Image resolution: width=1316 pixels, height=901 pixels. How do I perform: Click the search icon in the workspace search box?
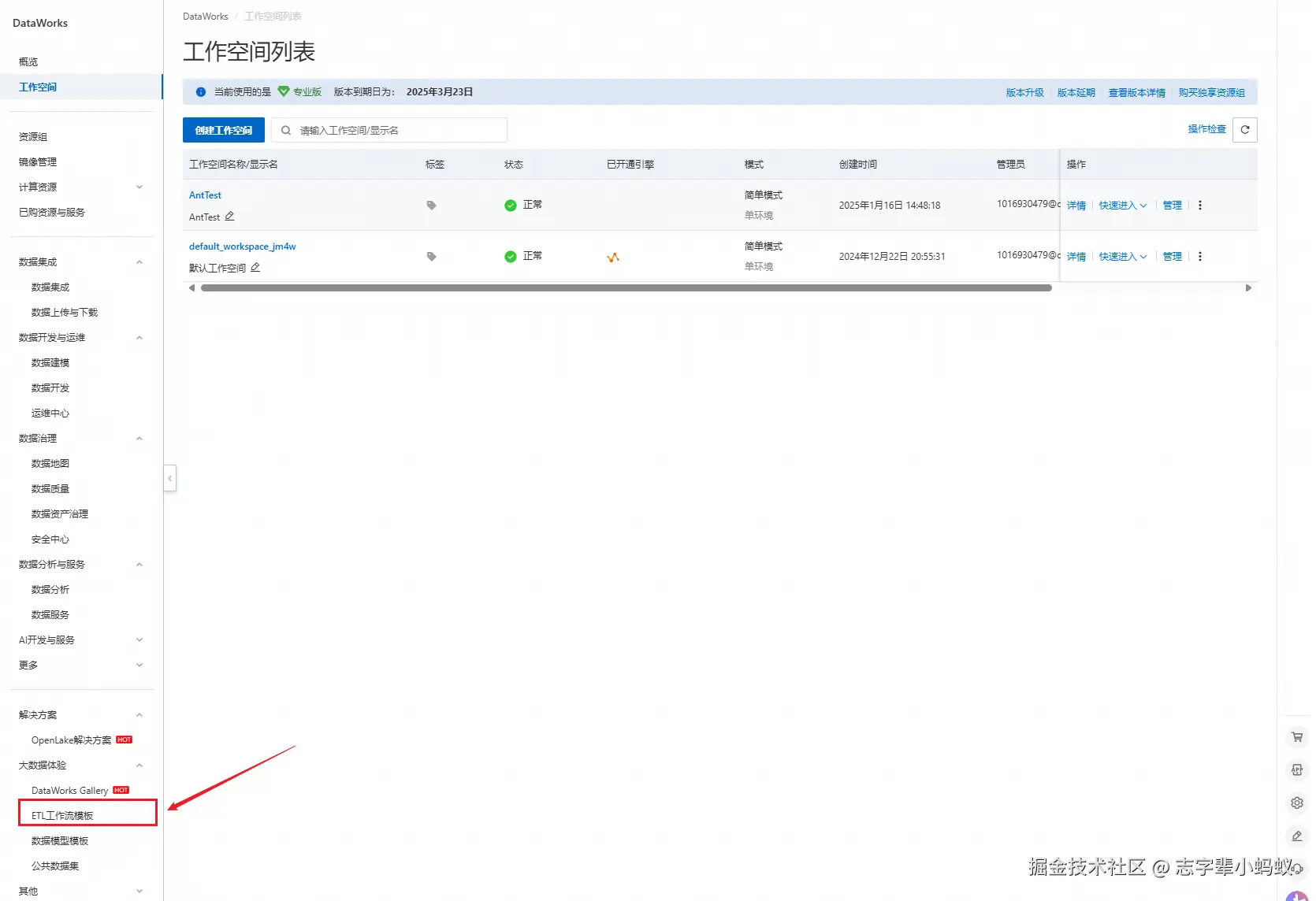286,130
